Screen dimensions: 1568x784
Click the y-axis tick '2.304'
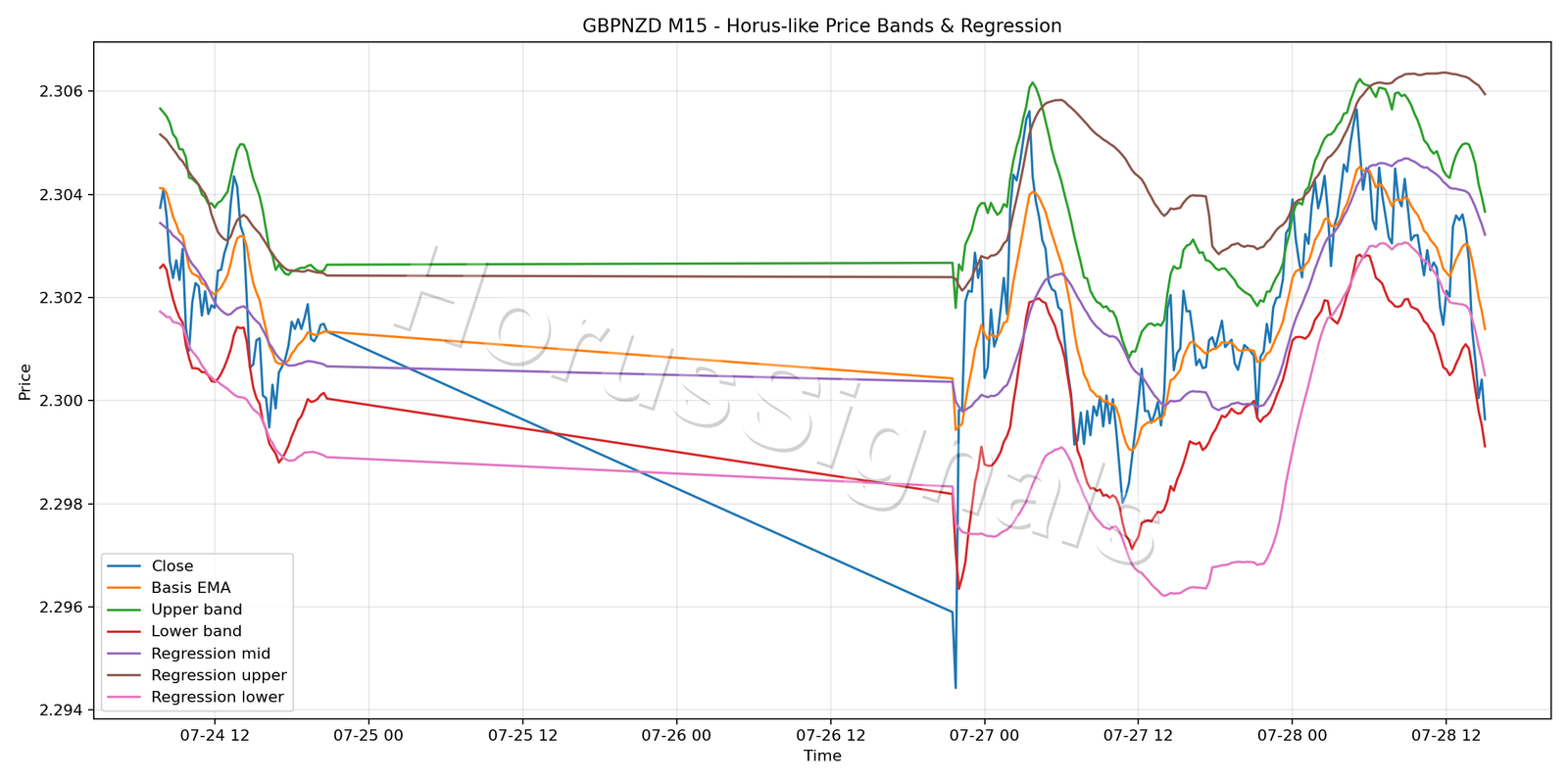coord(61,195)
